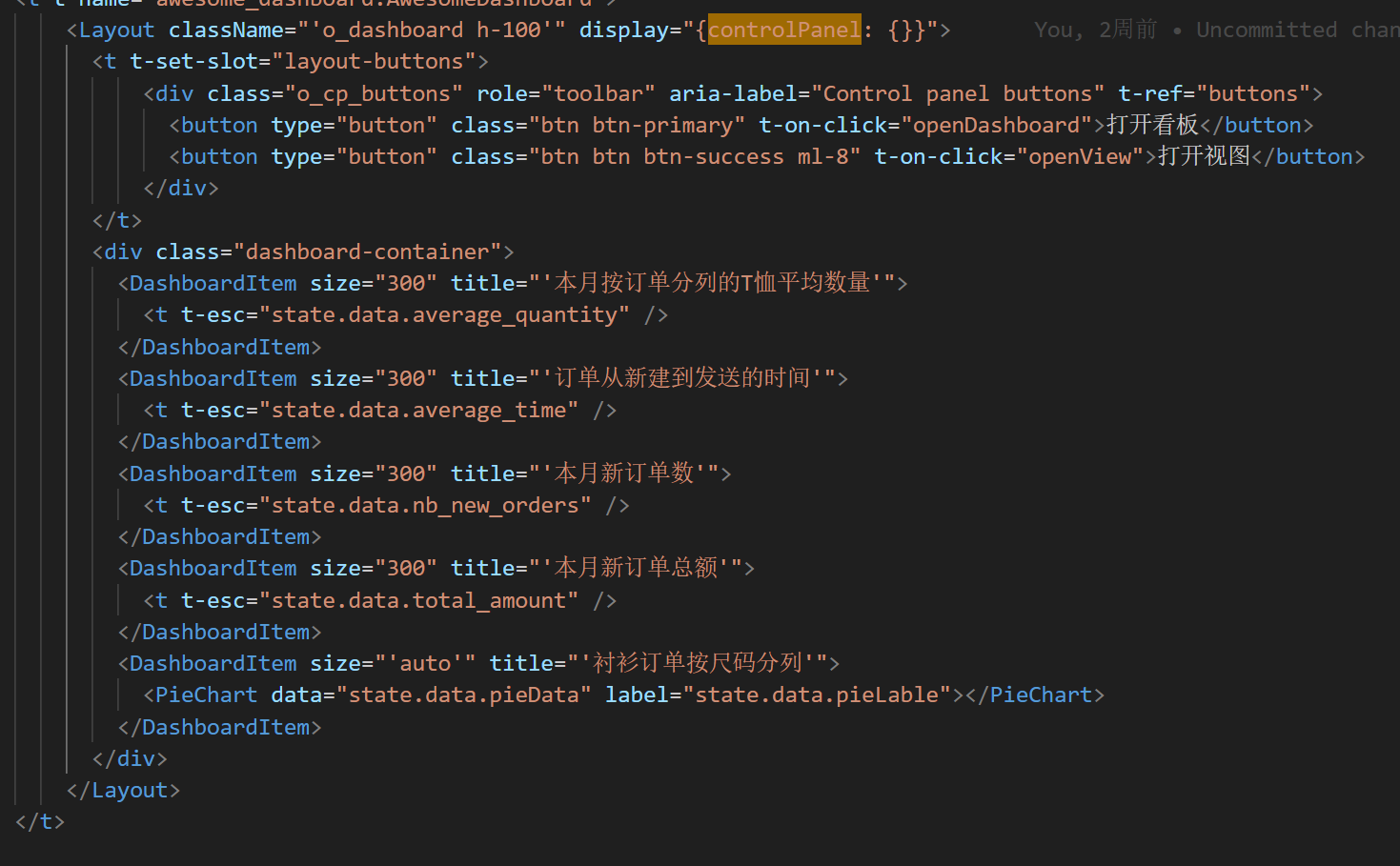Click the highlighted controlPanel word
Viewport: 1400px width, 866px height.
[x=784, y=30]
